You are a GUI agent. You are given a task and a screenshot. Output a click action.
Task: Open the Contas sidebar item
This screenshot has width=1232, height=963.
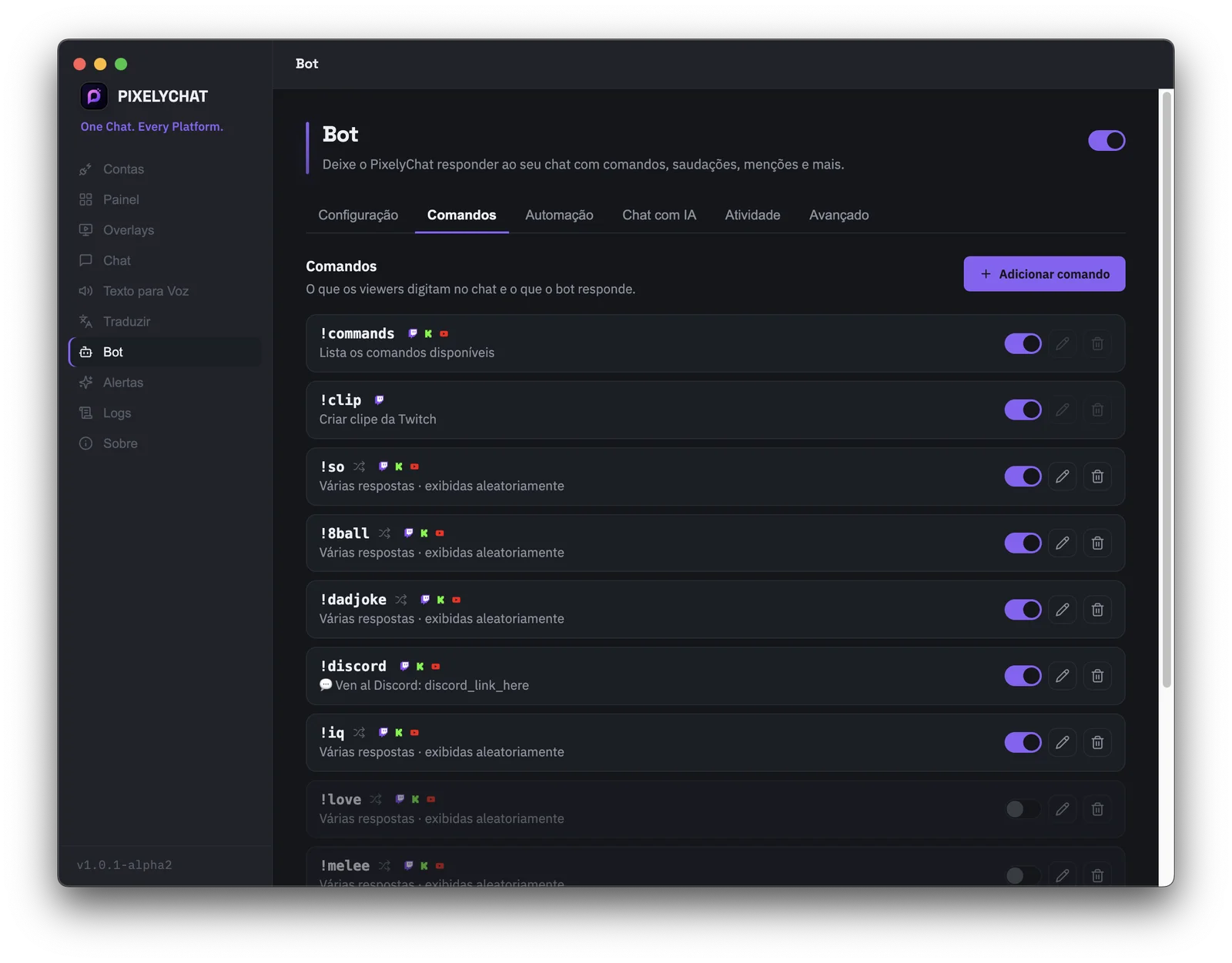coord(164,169)
